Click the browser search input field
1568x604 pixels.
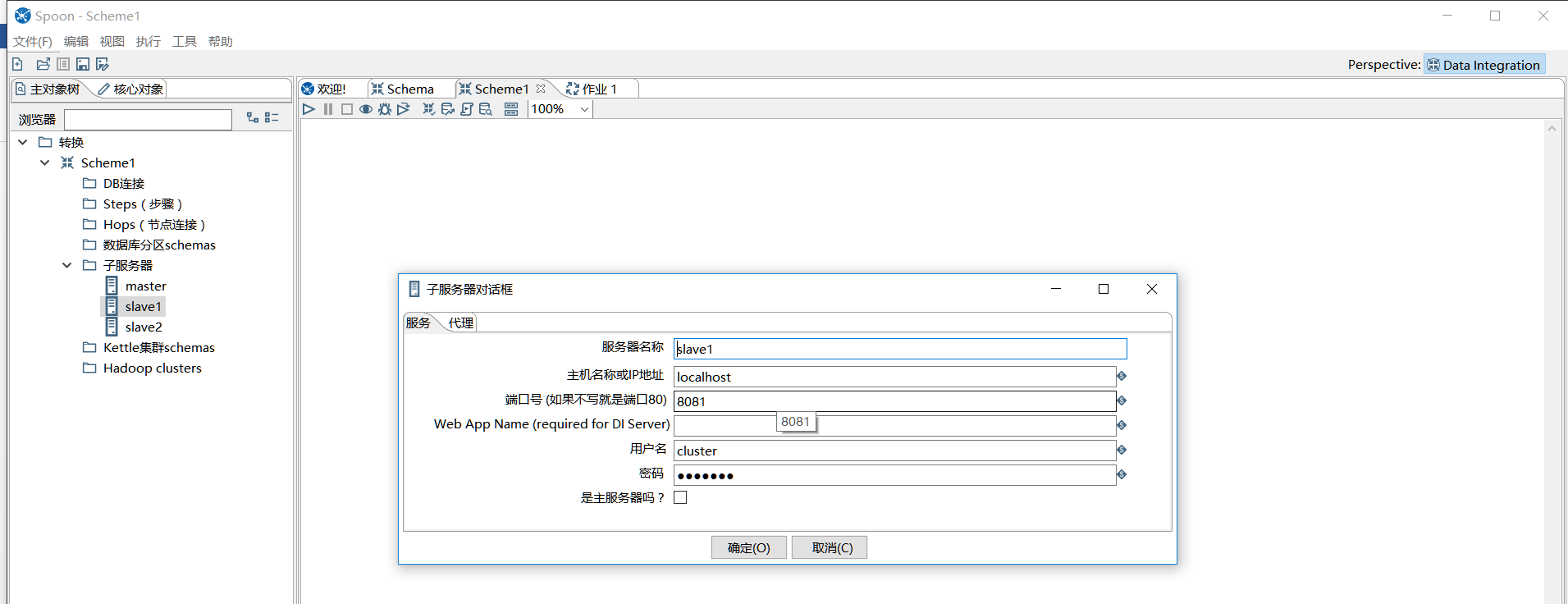pos(148,120)
